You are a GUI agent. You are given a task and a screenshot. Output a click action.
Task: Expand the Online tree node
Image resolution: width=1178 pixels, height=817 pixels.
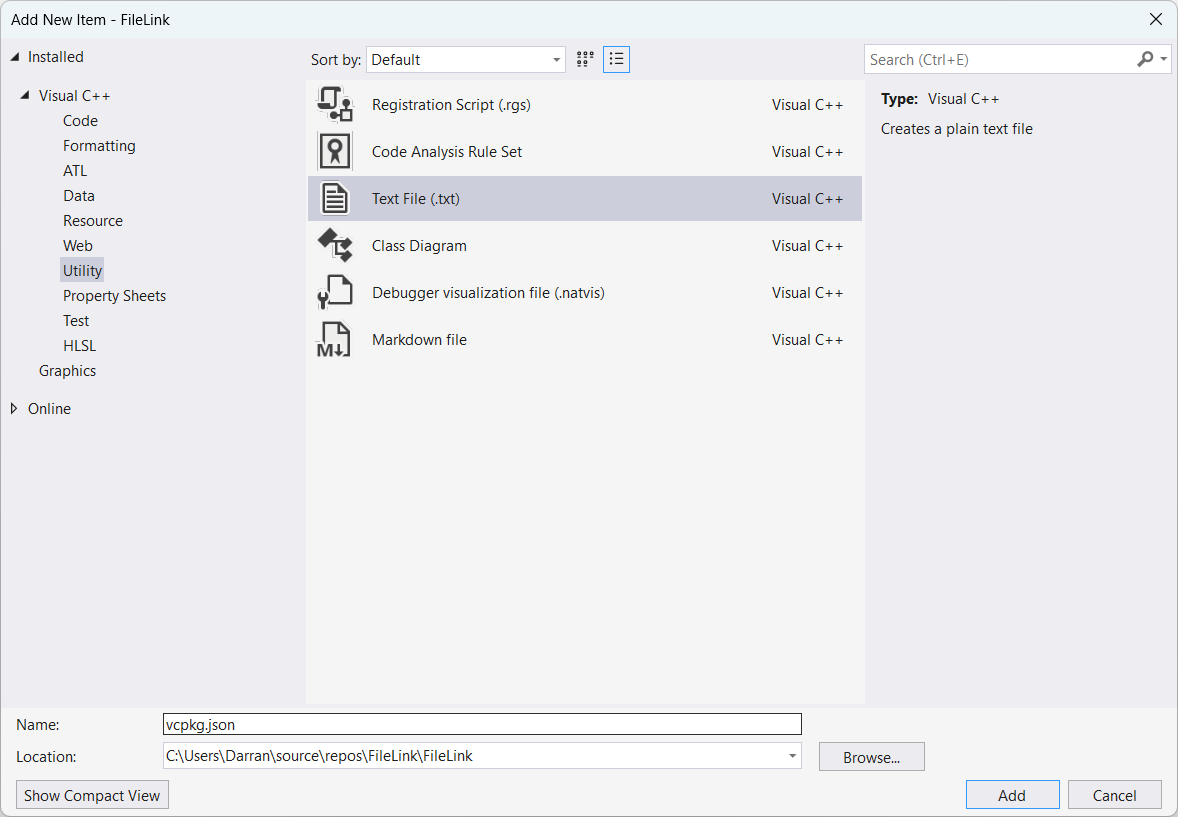(14, 409)
